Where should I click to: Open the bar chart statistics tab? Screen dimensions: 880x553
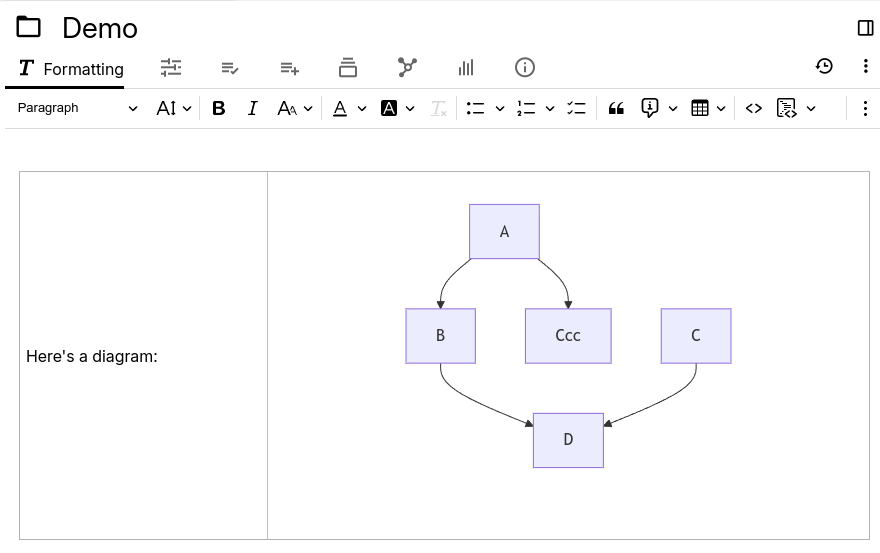(x=466, y=67)
